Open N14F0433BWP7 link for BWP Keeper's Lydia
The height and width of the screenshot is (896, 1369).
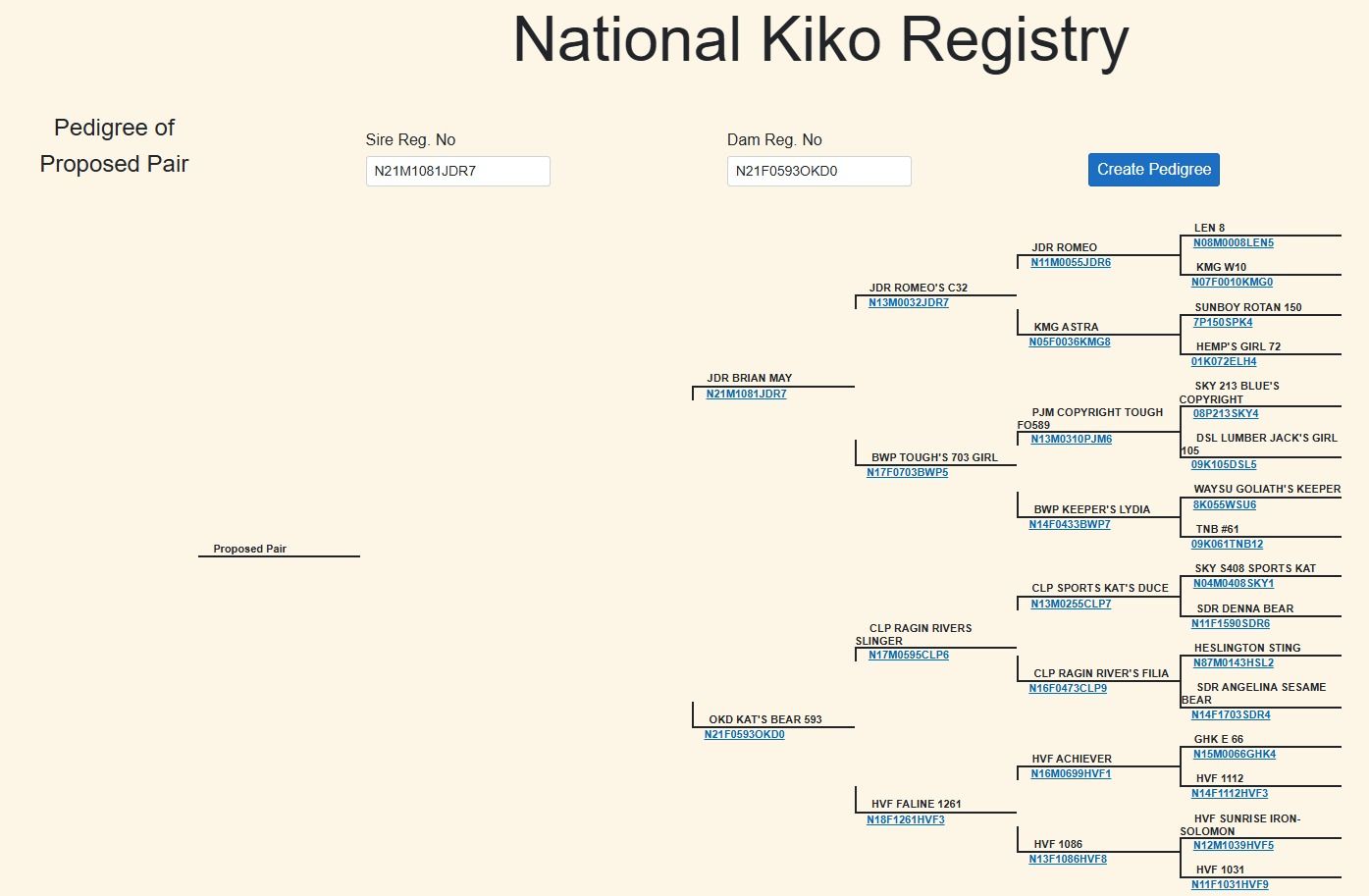pos(1070,524)
